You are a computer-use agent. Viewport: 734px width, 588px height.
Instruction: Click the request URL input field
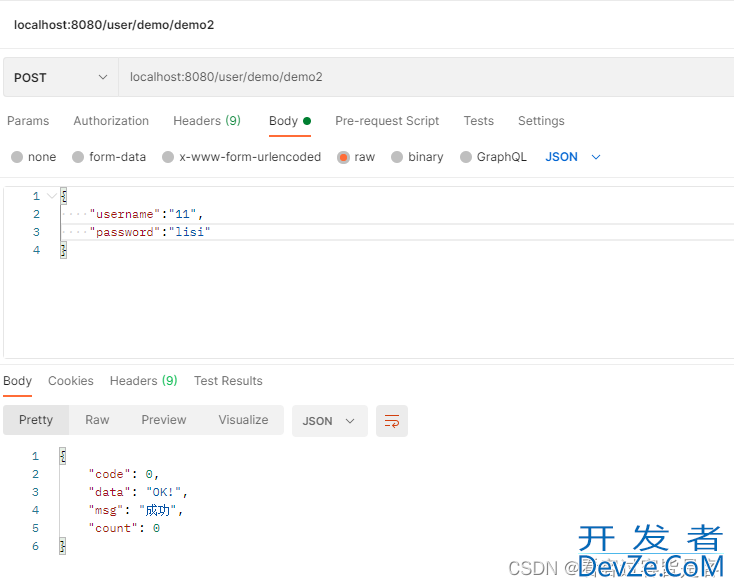coord(426,77)
